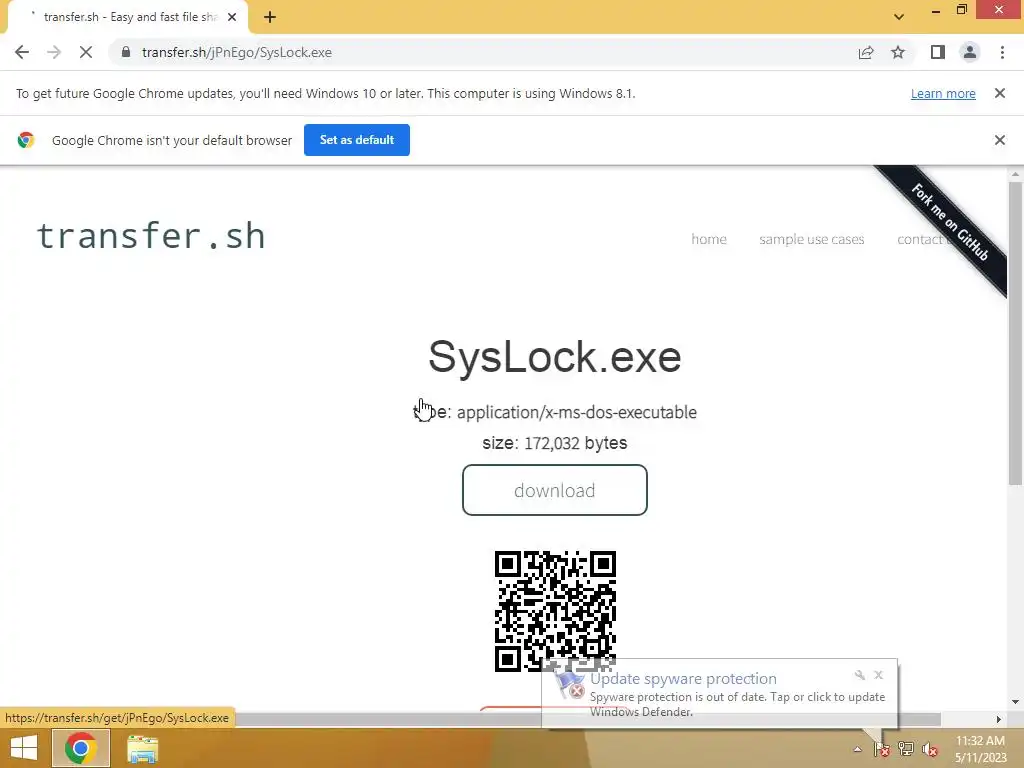Open Update spyware protection notification
The height and width of the screenshot is (768, 1024).
coord(718,694)
